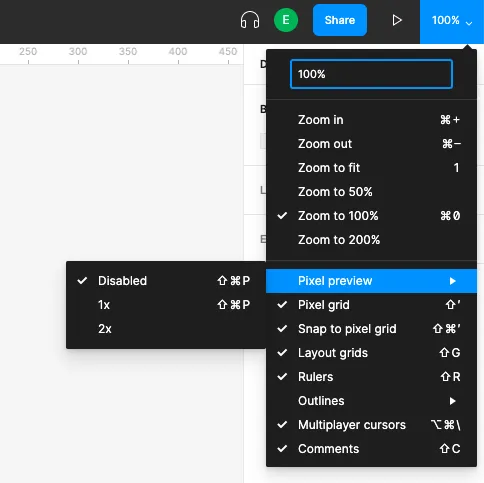Focus the 100% zoom input field
Image resolution: width=484 pixels, height=483 pixels.
[x=371, y=74]
